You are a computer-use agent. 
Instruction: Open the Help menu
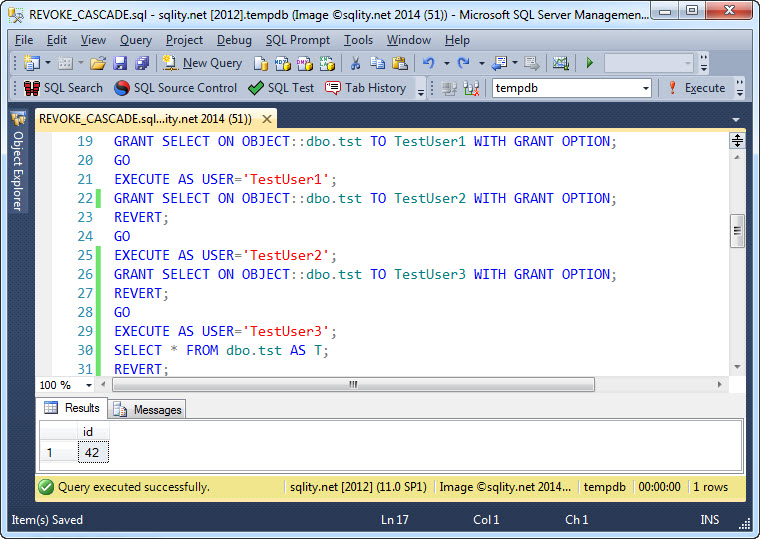tap(457, 40)
